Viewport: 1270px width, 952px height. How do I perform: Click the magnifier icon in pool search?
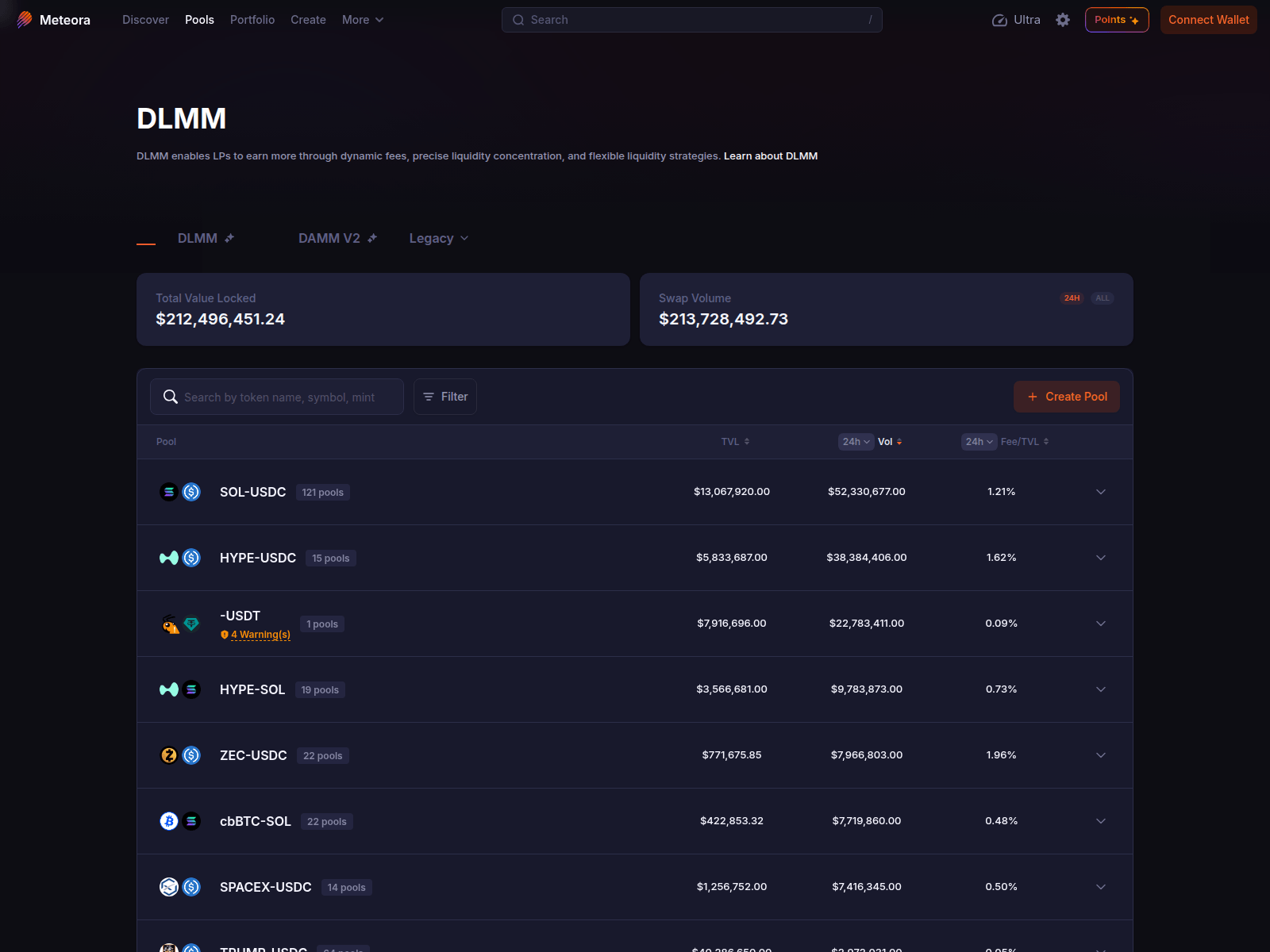pos(170,397)
